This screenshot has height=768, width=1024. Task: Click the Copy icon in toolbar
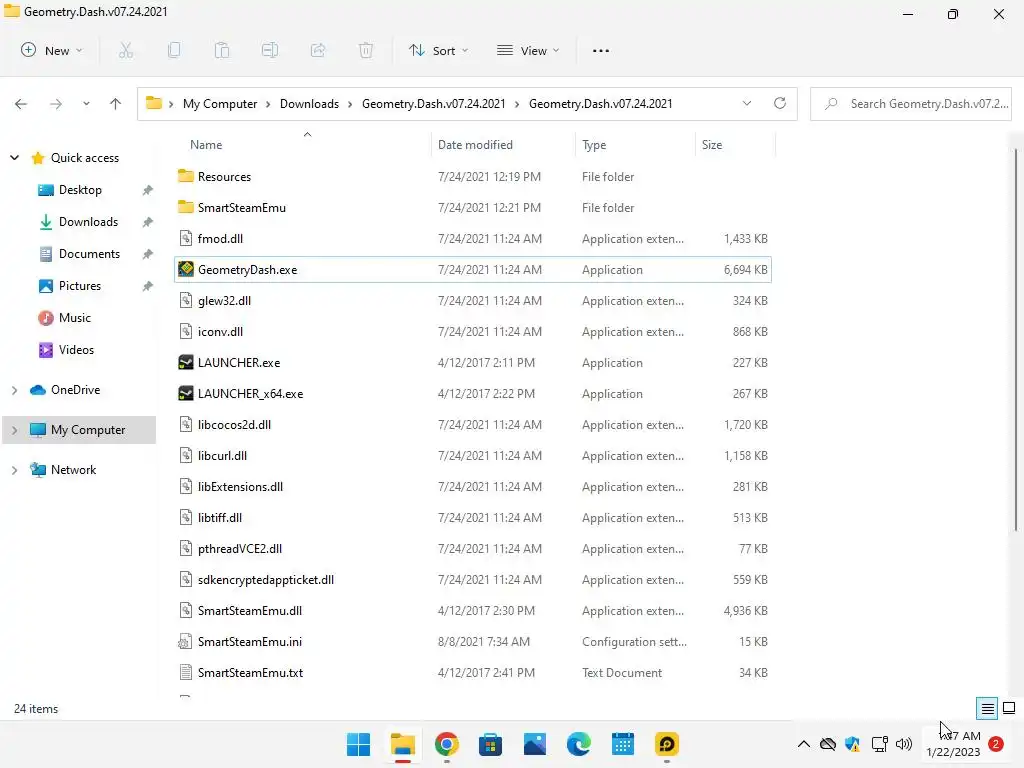click(174, 50)
